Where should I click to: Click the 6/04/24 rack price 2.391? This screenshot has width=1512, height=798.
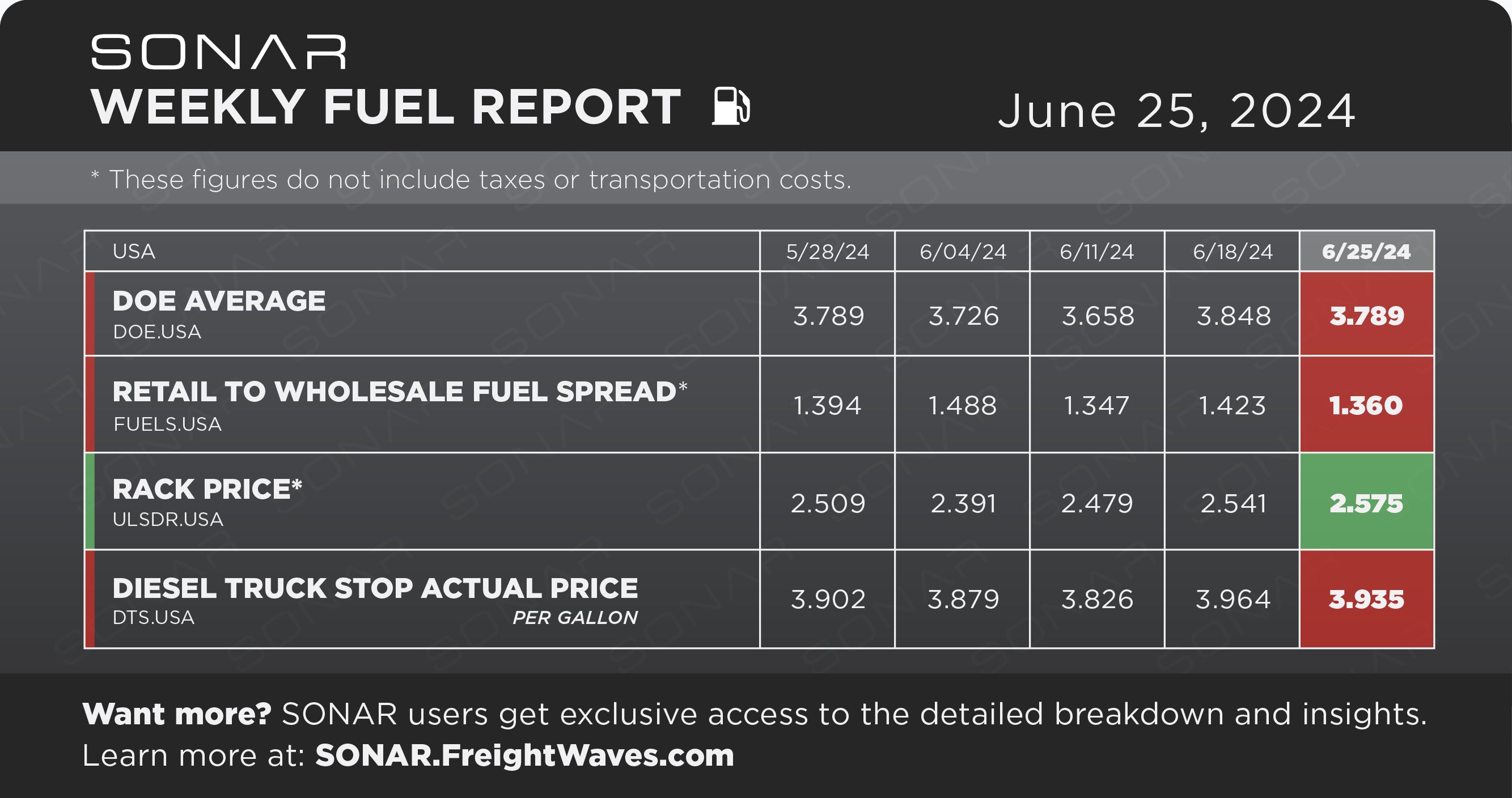click(963, 503)
